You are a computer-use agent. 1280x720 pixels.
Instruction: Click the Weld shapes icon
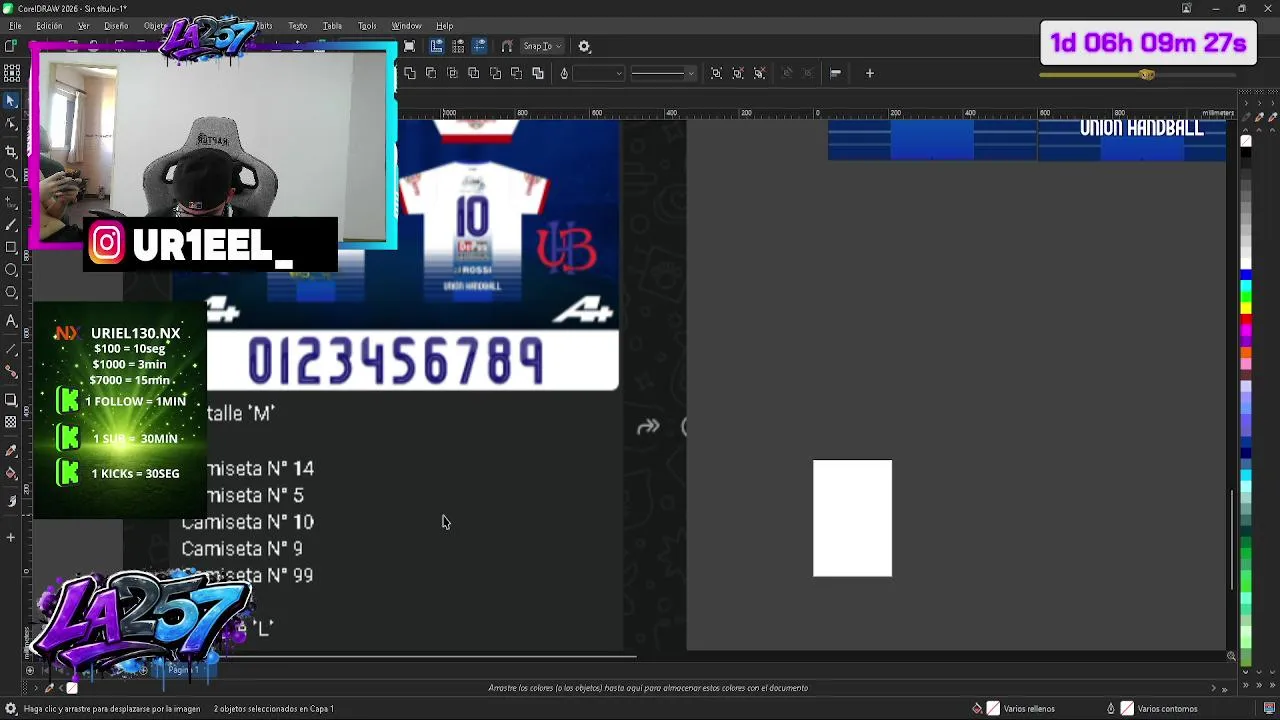[410, 73]
